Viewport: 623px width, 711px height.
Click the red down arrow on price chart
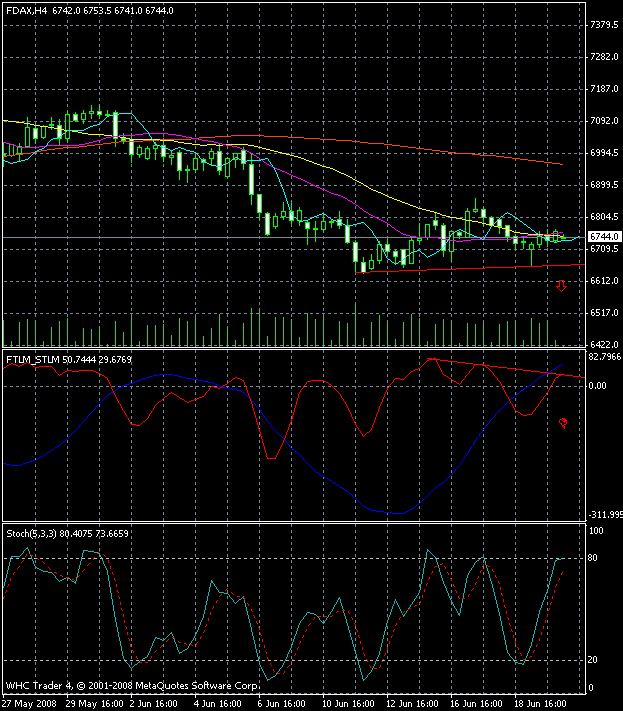561,287
